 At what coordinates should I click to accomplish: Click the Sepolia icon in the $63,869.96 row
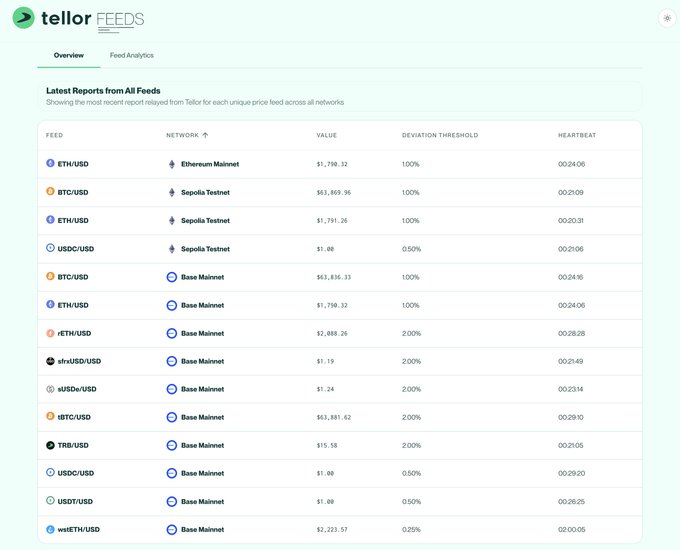(x=172, y=192)
